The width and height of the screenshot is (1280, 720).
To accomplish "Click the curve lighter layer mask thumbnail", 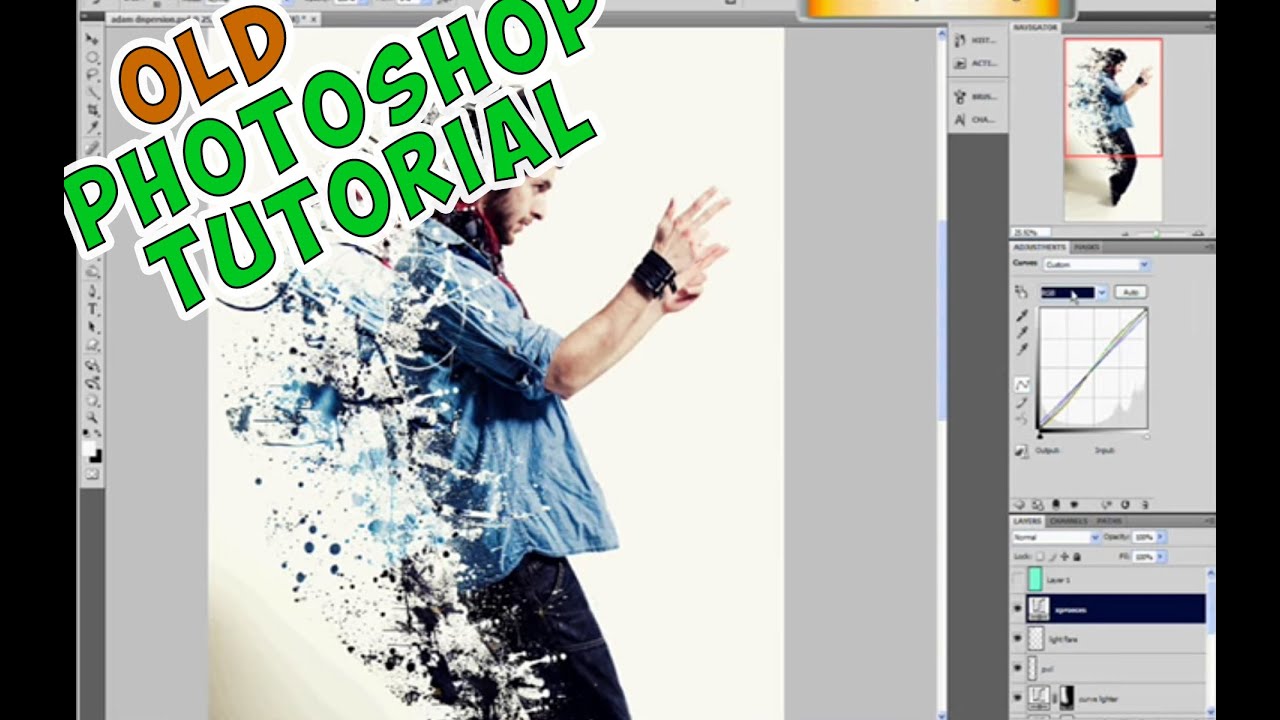I will tap(1066, 698).
